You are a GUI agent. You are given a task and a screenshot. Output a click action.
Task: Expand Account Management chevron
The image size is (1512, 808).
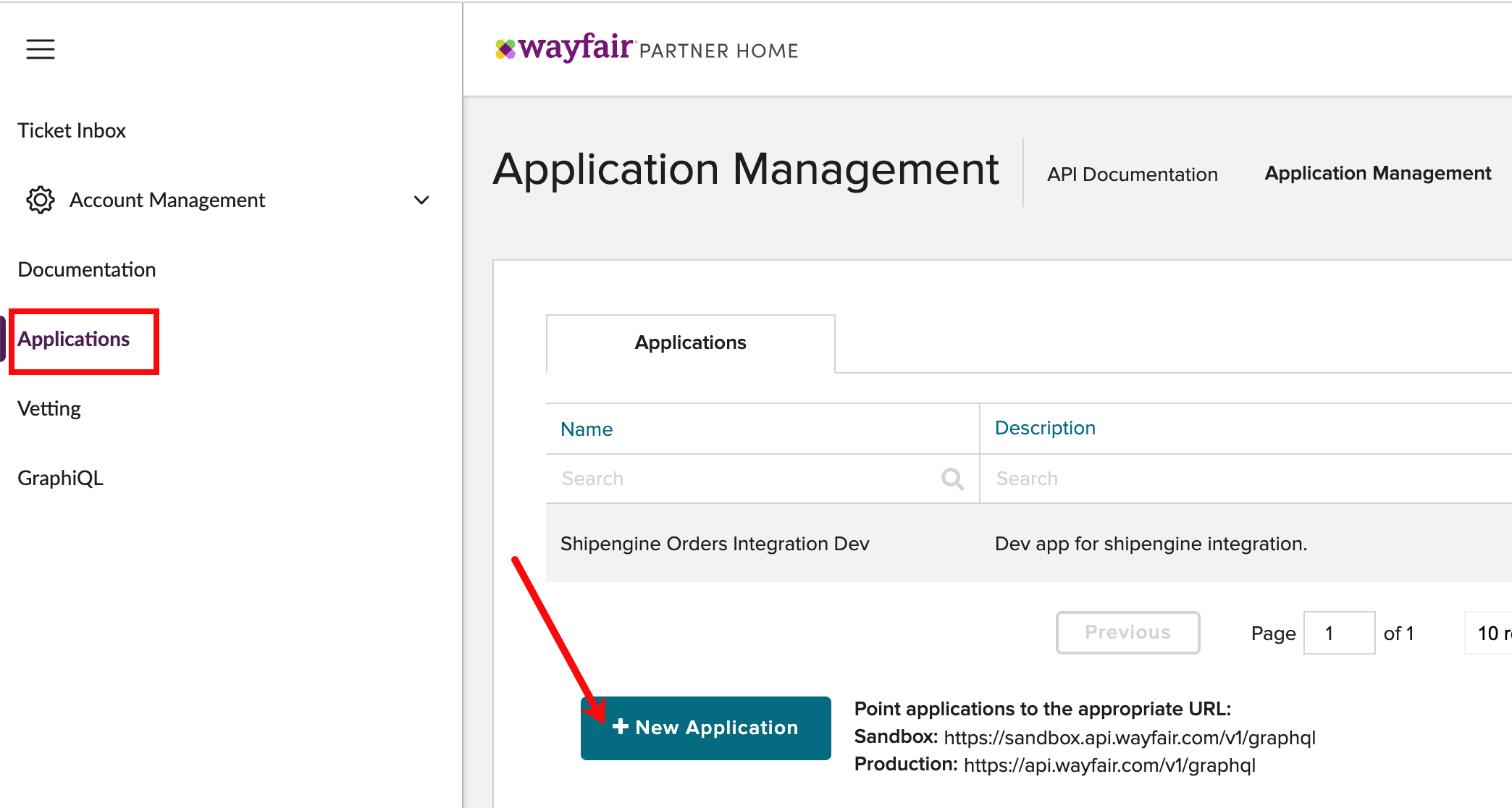coord(421,200)
